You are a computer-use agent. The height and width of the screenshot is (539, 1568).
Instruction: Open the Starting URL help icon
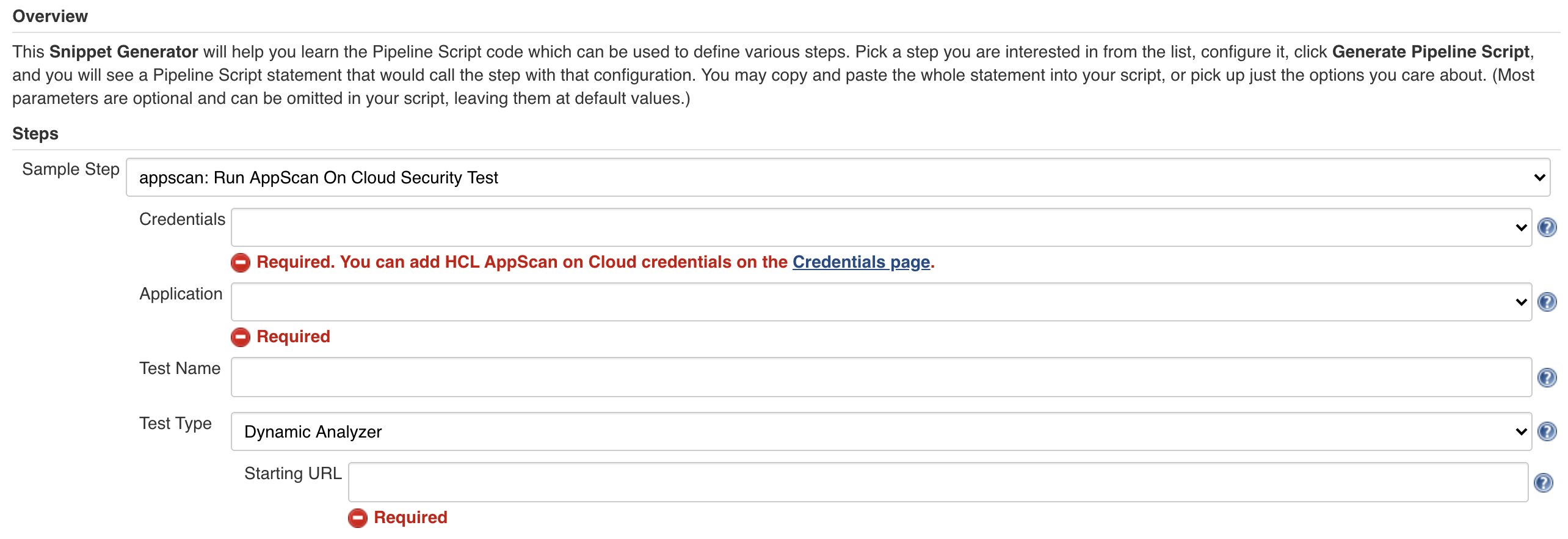coord(1543,483)
